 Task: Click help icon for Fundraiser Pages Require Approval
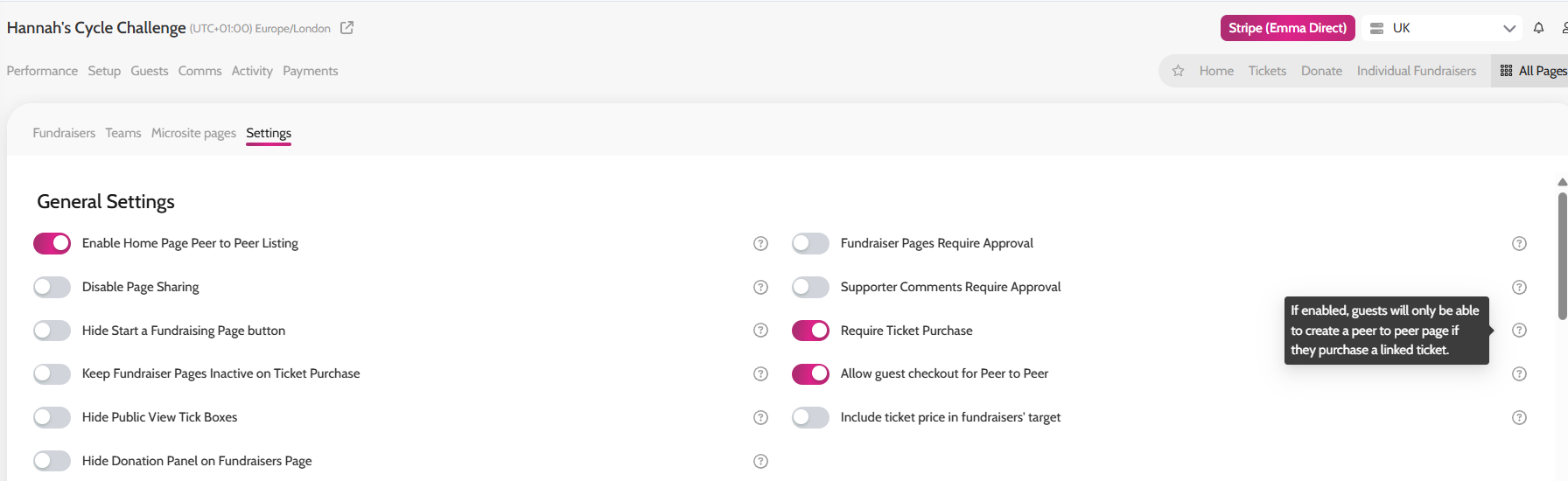[x=1519, y=243]
